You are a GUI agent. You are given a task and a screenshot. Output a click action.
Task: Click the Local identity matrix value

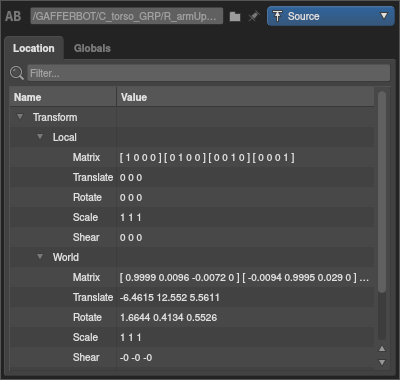[x=207, y=157]
